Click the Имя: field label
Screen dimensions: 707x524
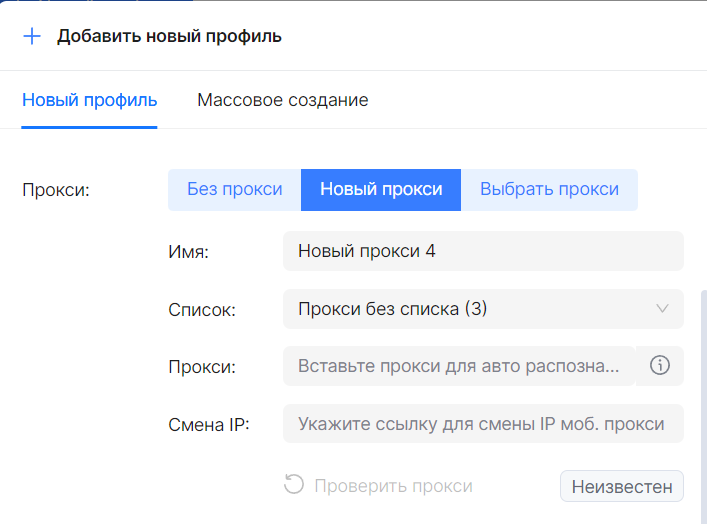[188, 252]
